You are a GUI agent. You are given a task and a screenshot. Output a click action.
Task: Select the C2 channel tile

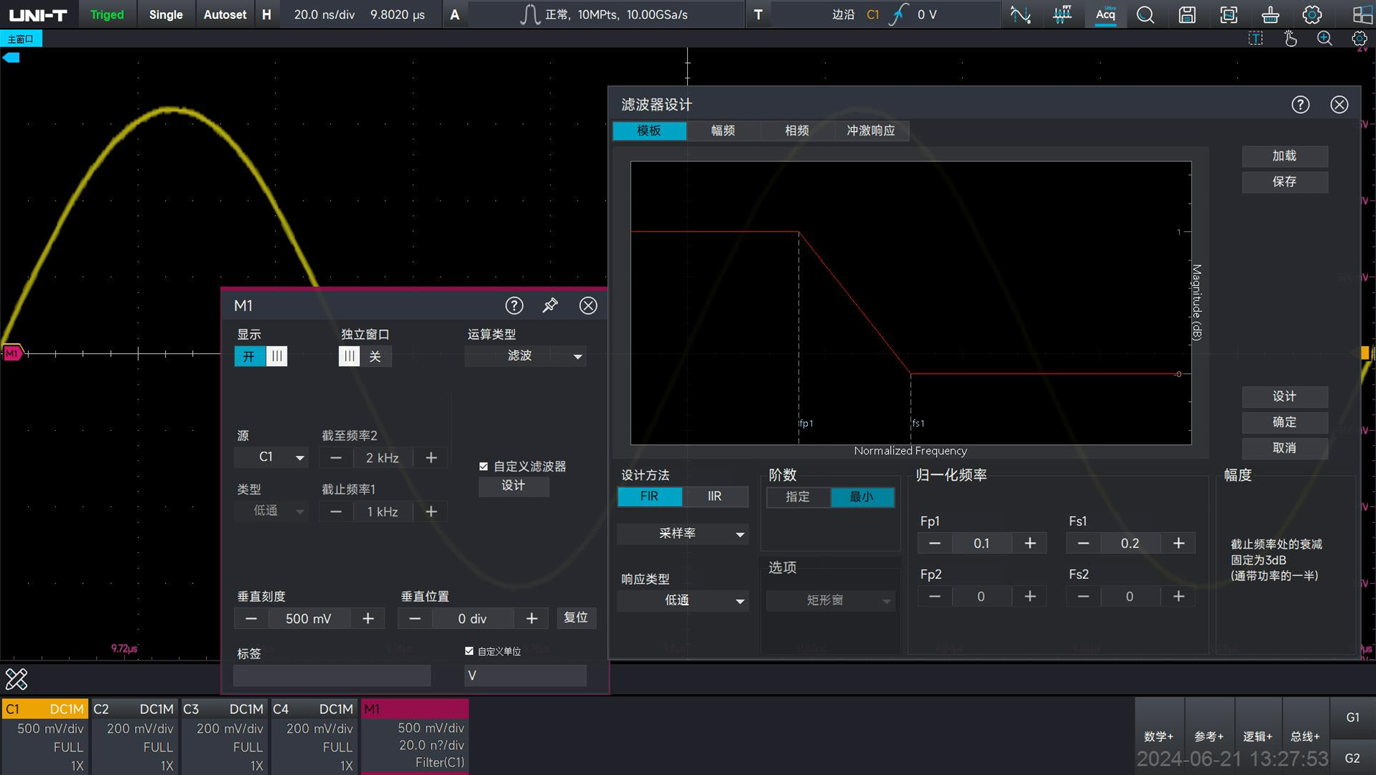click(135, 737)
